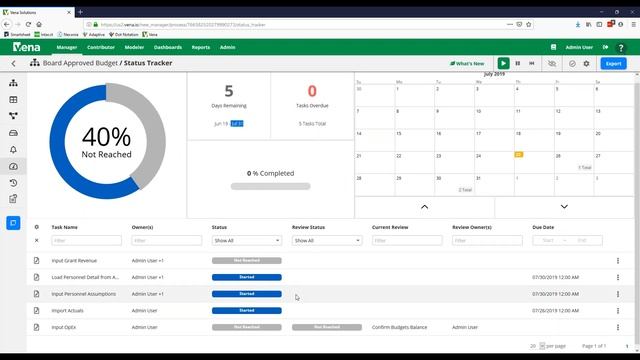Switch to the Contributor tab
This screenshot has width=640, height=360.
(x=101, y=47)
